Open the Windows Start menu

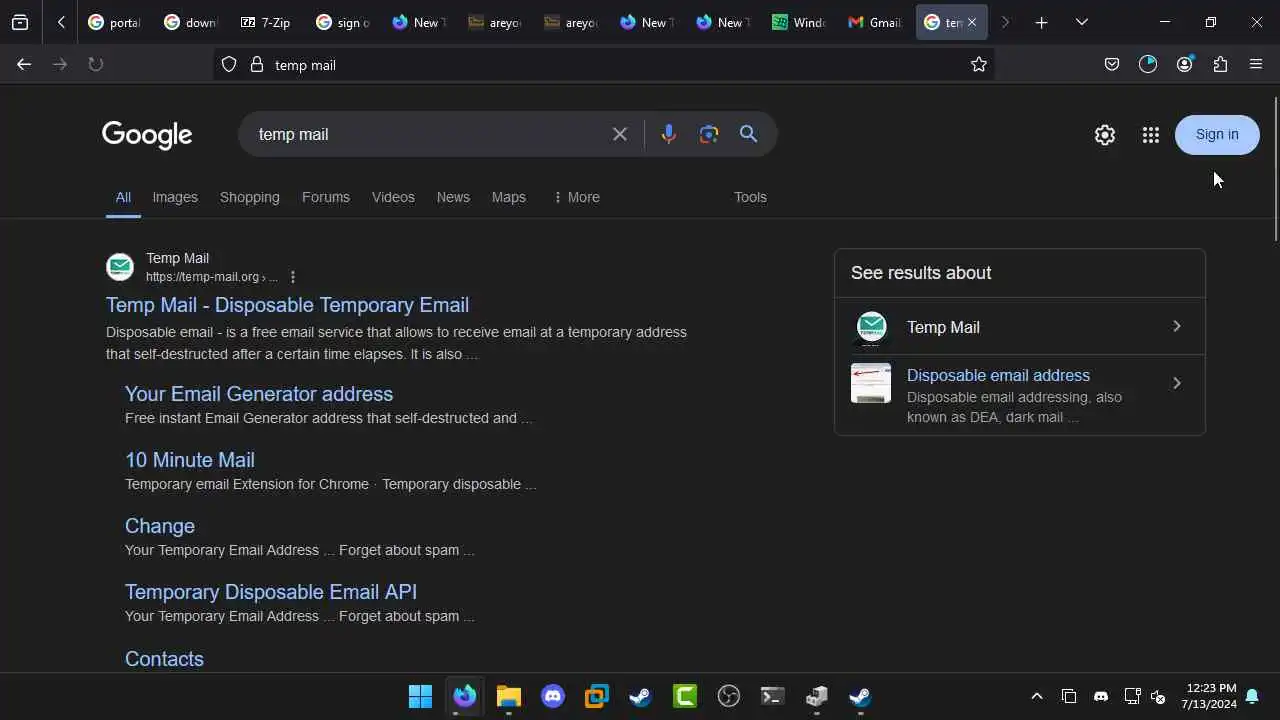pos(421,696)
